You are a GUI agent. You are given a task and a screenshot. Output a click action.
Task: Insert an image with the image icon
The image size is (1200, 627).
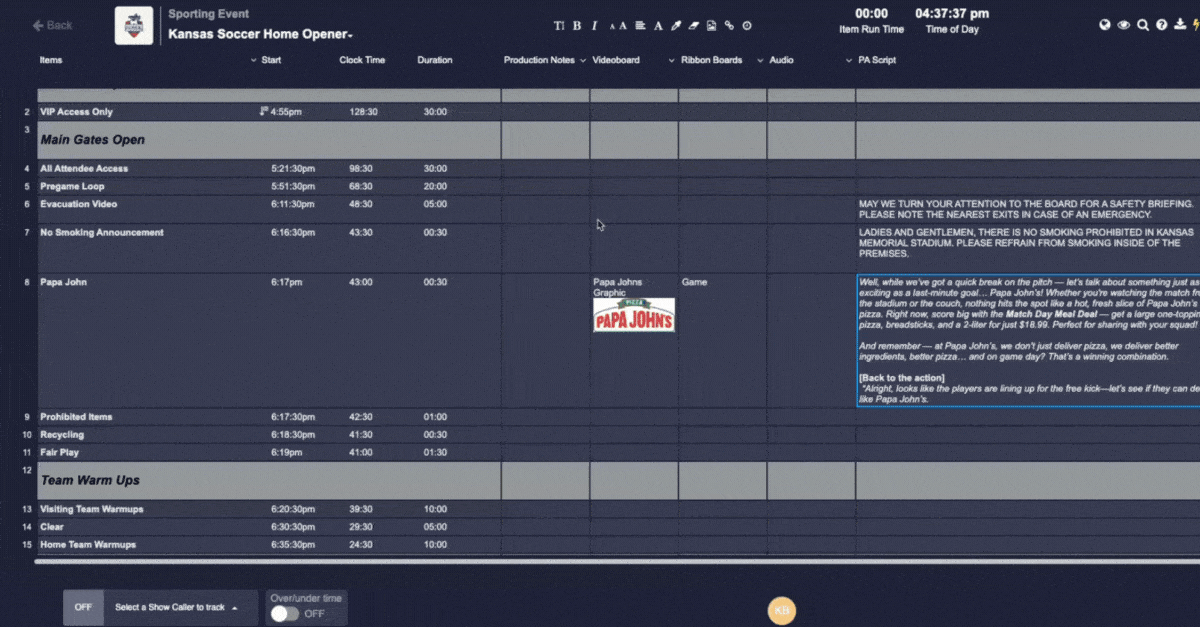[x=711, y=26]
